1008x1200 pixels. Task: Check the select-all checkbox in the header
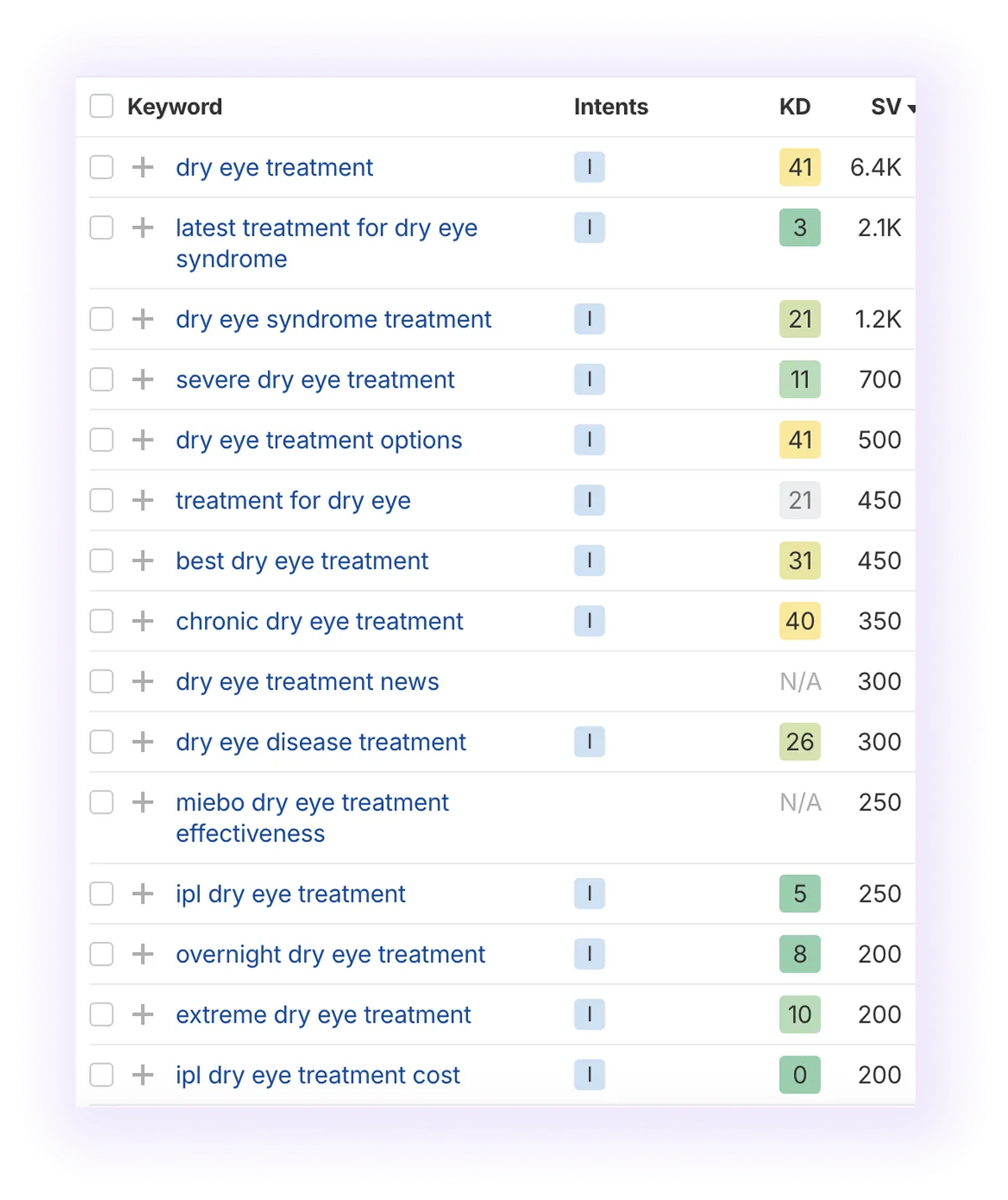pyautogui.click(x=101, y=106)
